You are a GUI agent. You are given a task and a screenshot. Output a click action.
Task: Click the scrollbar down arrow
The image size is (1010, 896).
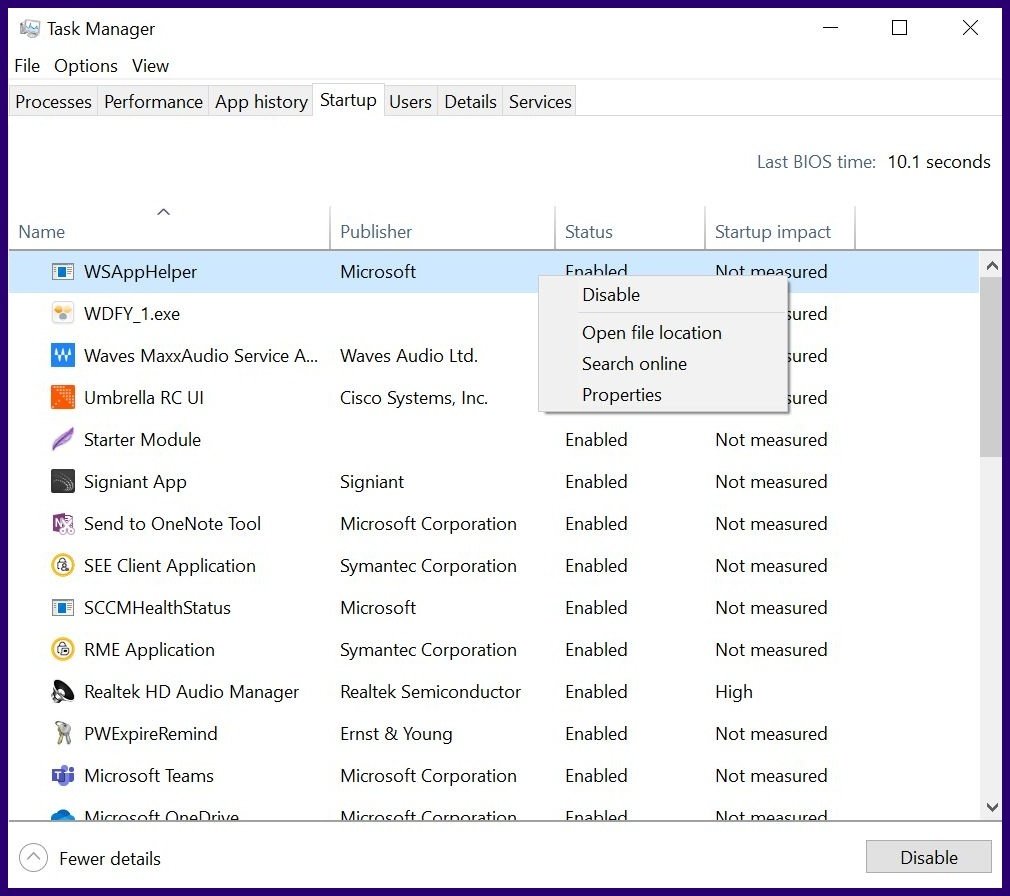coord(992,806)
